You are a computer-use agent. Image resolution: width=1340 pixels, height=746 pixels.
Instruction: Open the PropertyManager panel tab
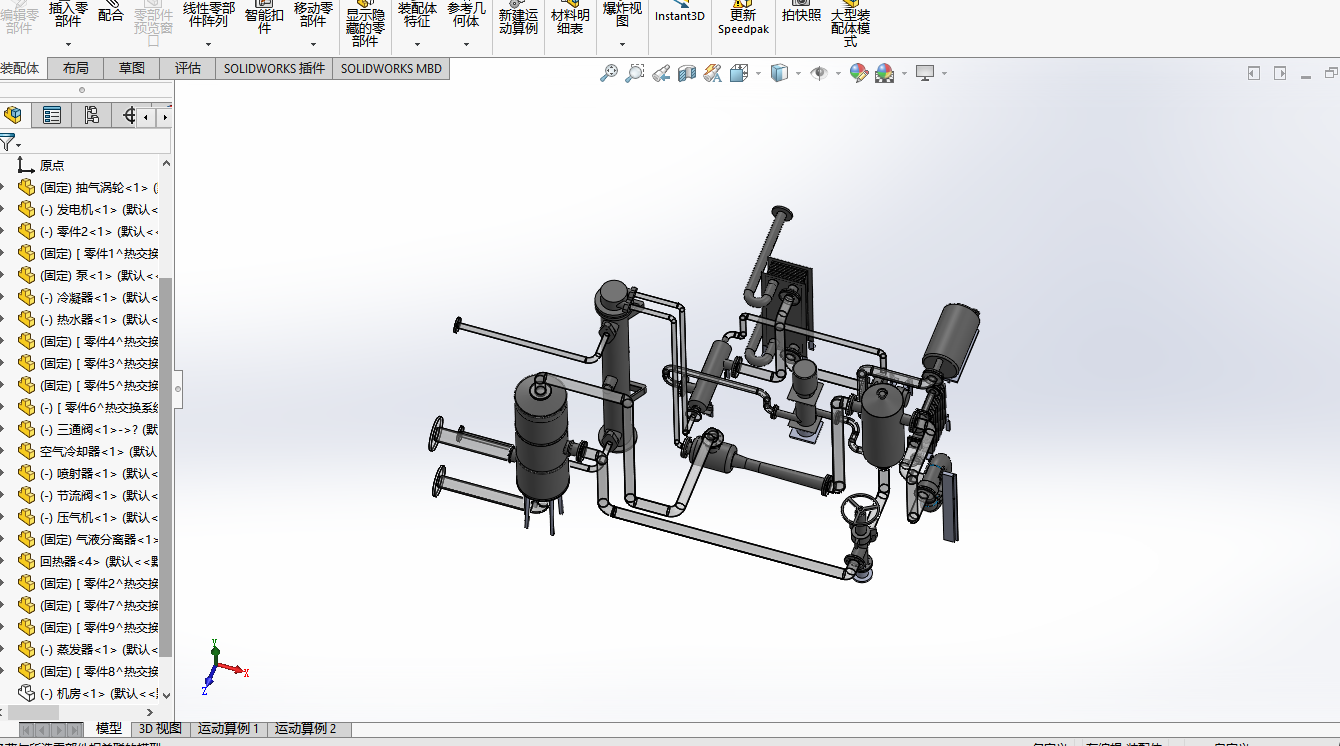pyautogui.click(x=52, y=116)
